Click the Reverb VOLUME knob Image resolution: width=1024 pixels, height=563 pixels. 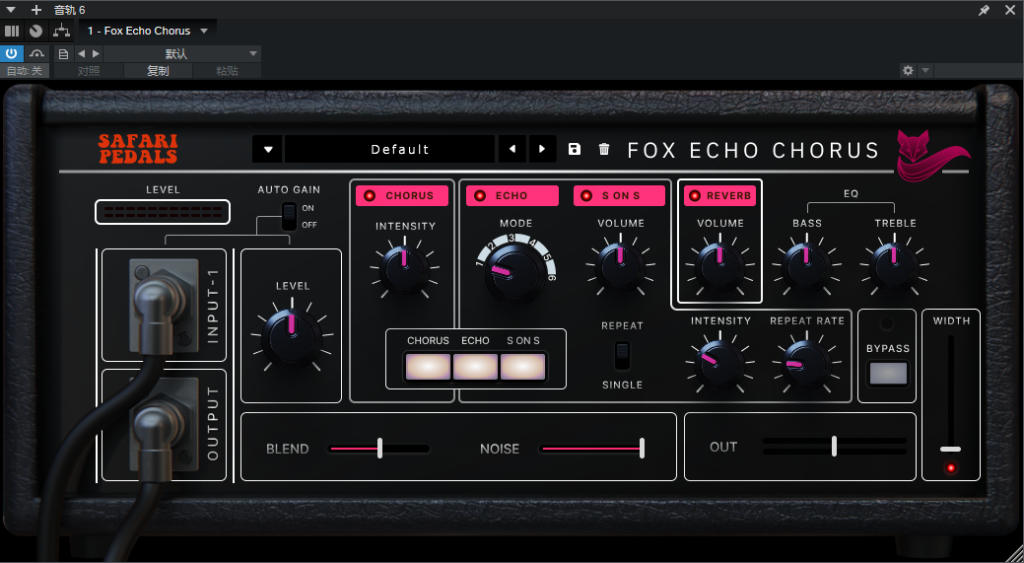tap(720, 266)
